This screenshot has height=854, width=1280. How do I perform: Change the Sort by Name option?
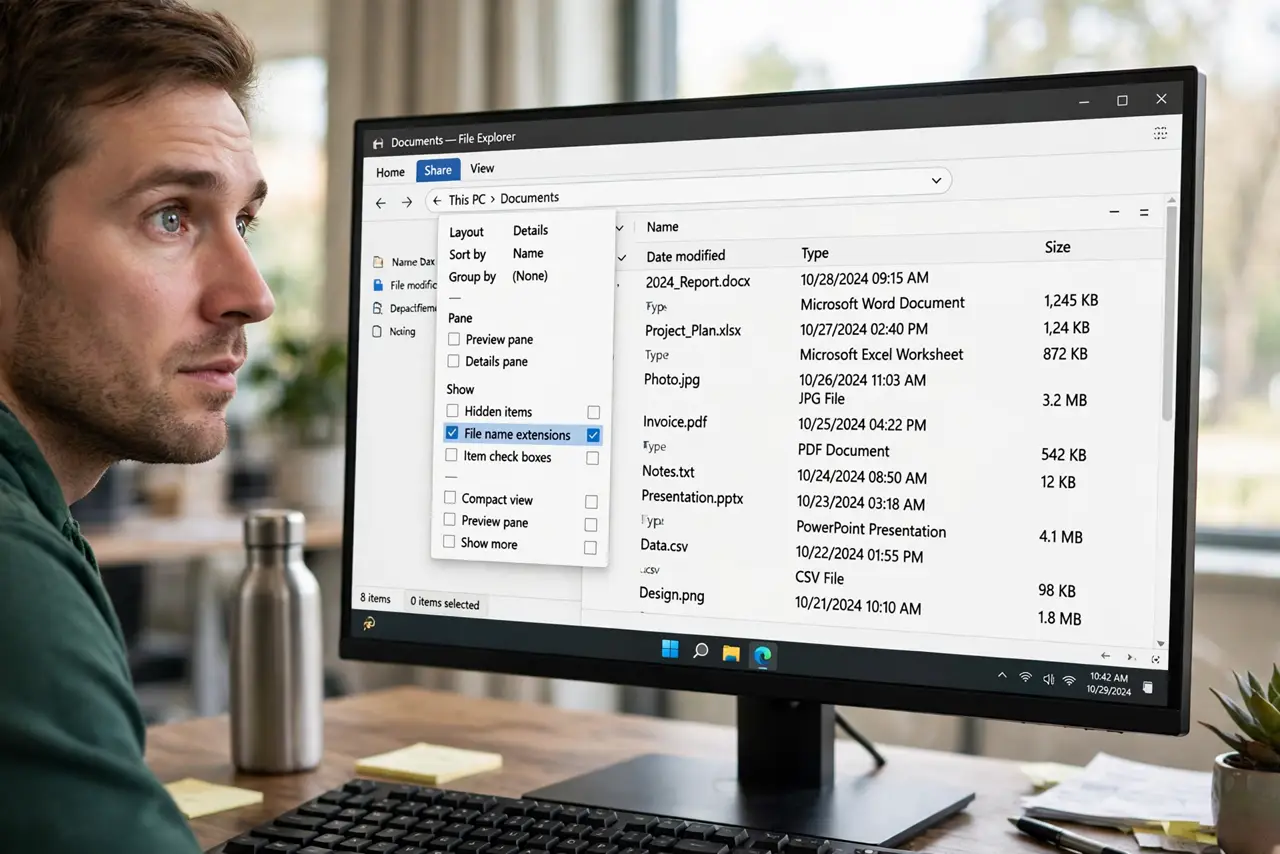tap(528, 253)
